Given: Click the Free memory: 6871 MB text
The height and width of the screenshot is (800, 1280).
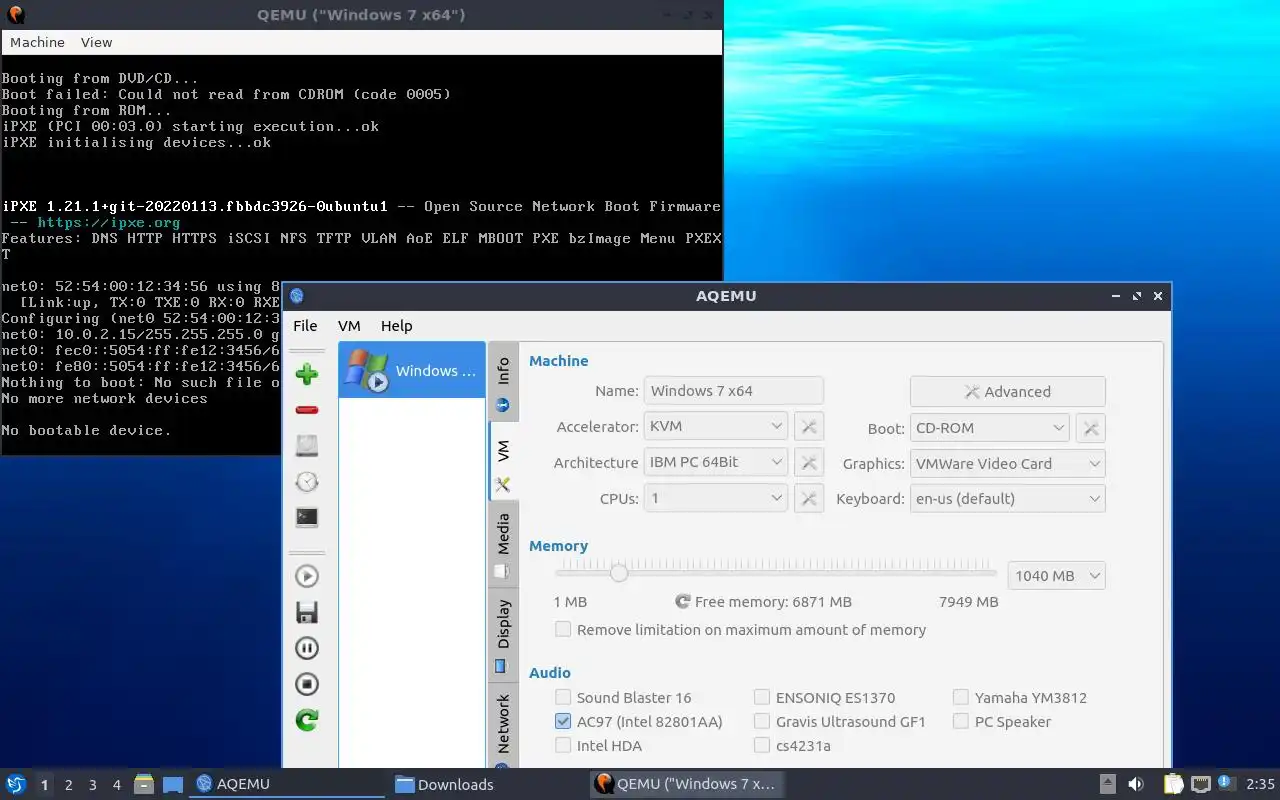Looking at the screenshot, I should point(773,602).
